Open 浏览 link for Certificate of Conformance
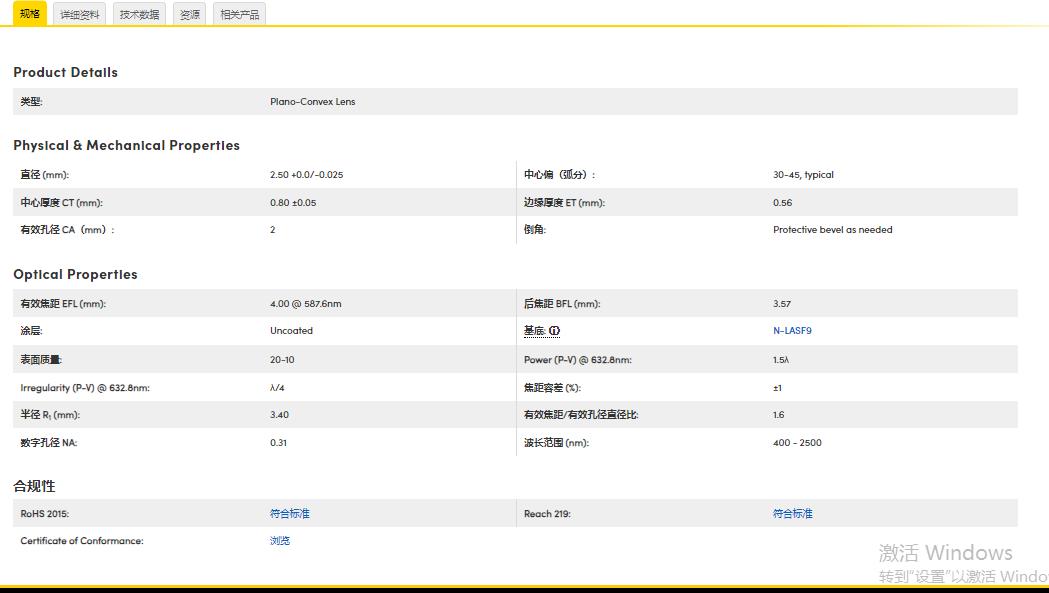This screenshot has height=593, width=1049. (x=278, y=541)
